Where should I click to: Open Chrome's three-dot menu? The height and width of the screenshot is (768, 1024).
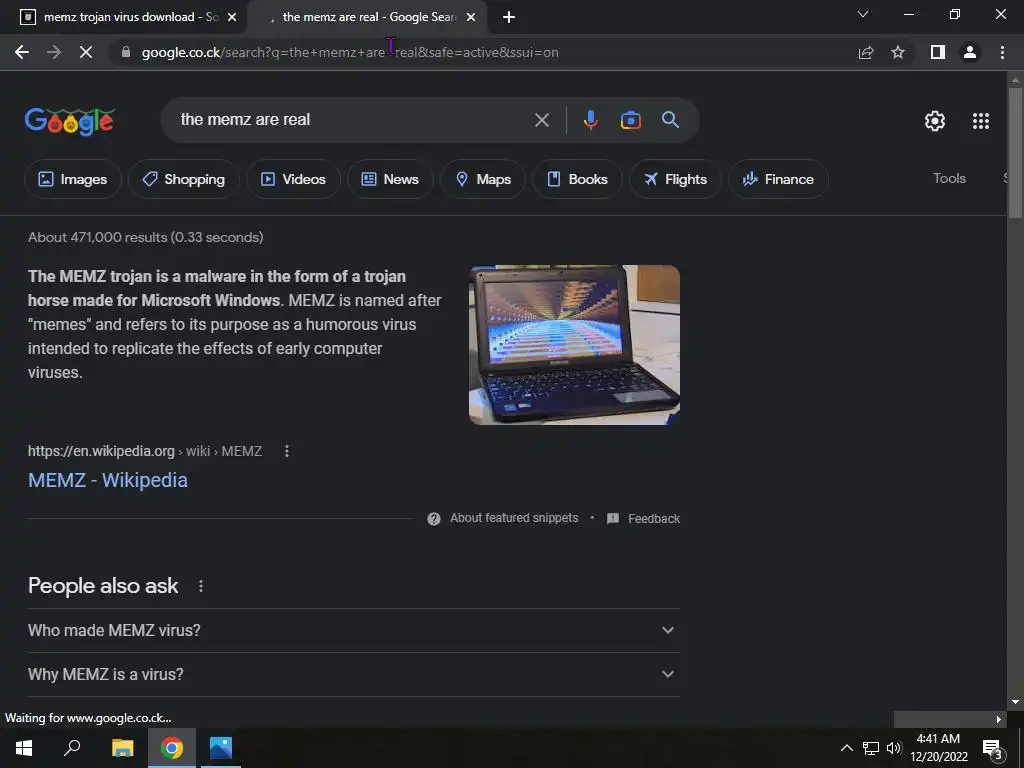tap(1002, 52)
